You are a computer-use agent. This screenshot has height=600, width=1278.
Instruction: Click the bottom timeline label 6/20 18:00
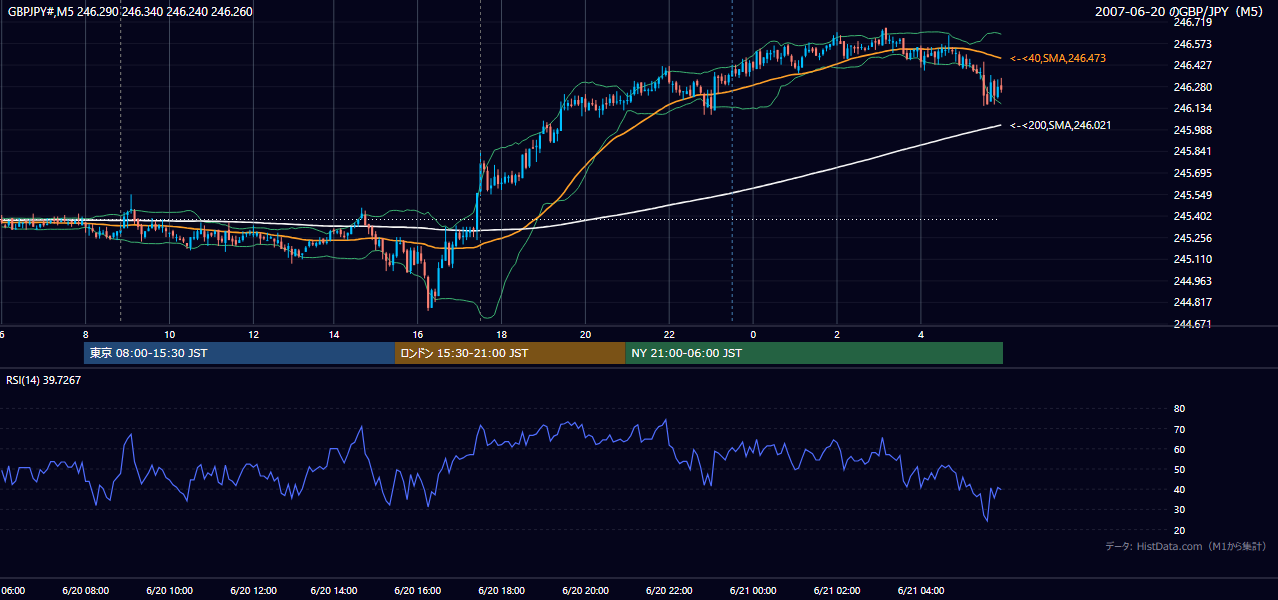pyautogui.click(x=502, y=590)
